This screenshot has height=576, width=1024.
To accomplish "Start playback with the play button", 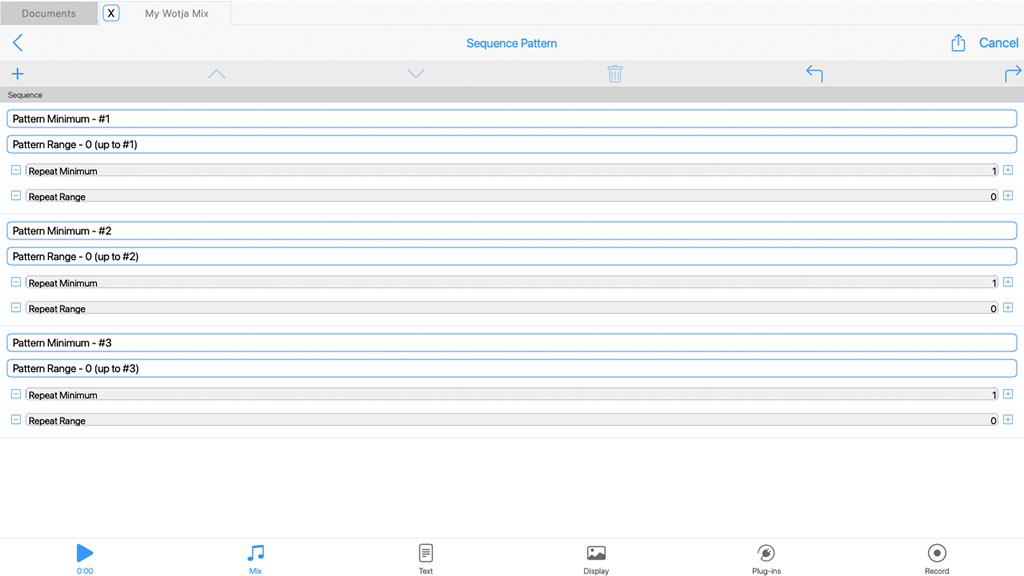I will coord(85,553).
